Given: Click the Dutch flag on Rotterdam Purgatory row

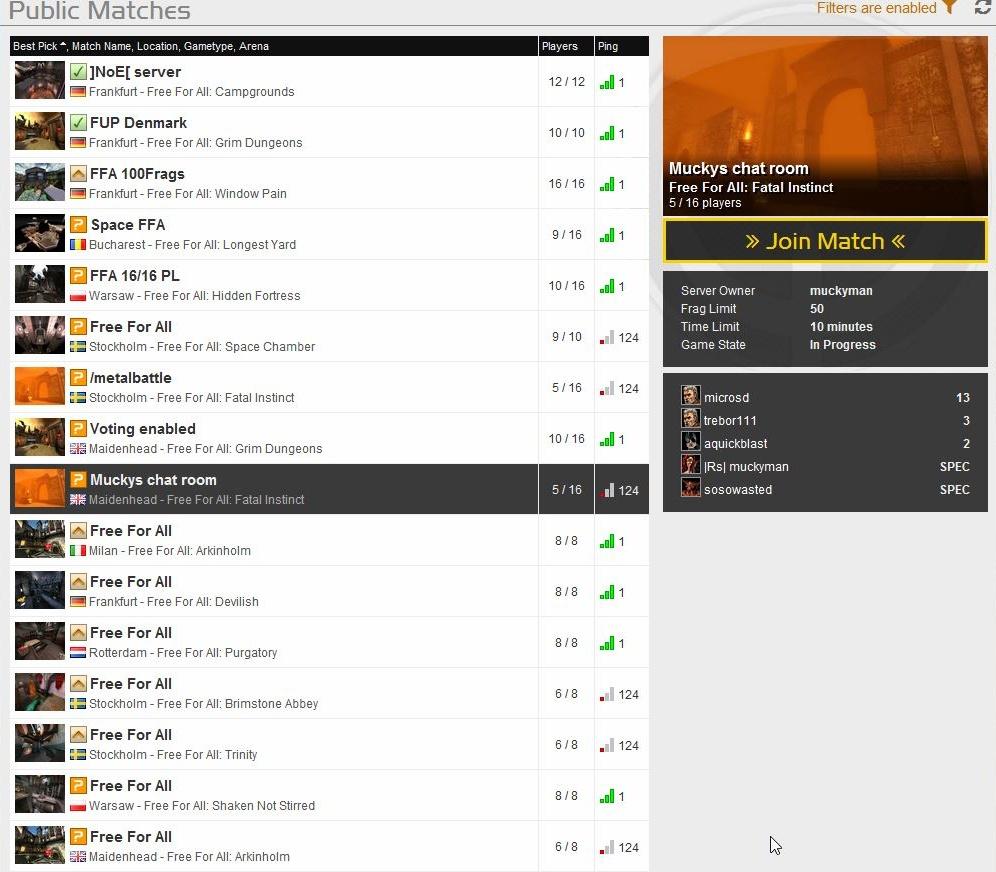Looking at the screenshot, I should (78, 652).
